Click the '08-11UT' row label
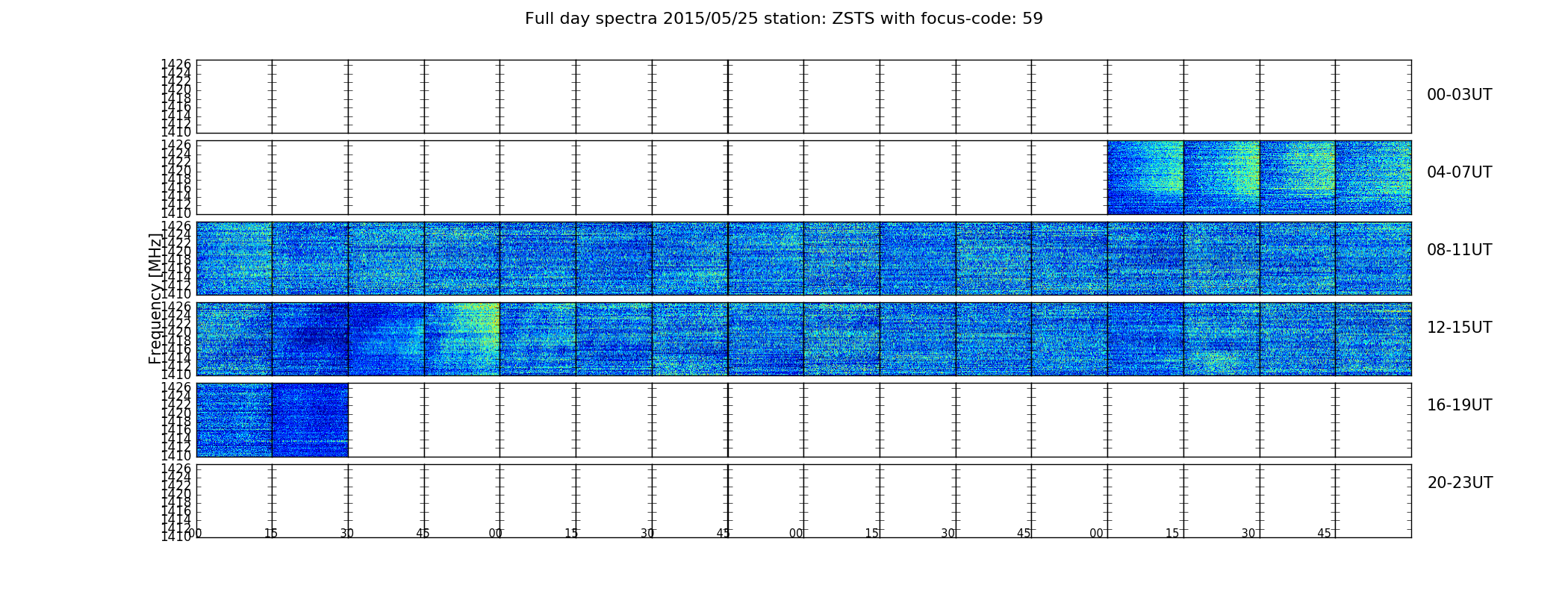The height and width of the screenshot is (597, 1568). [1459, 250]
